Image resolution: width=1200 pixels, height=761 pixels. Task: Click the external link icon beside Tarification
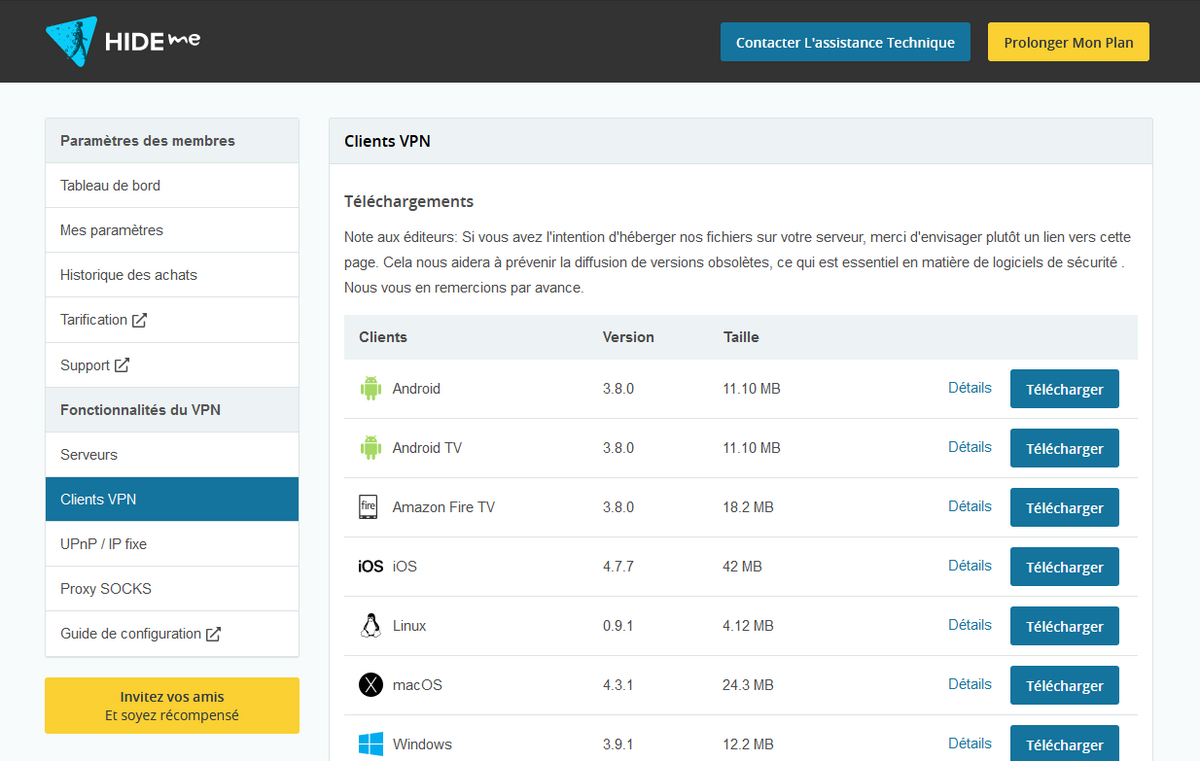[x=140, y=320]
